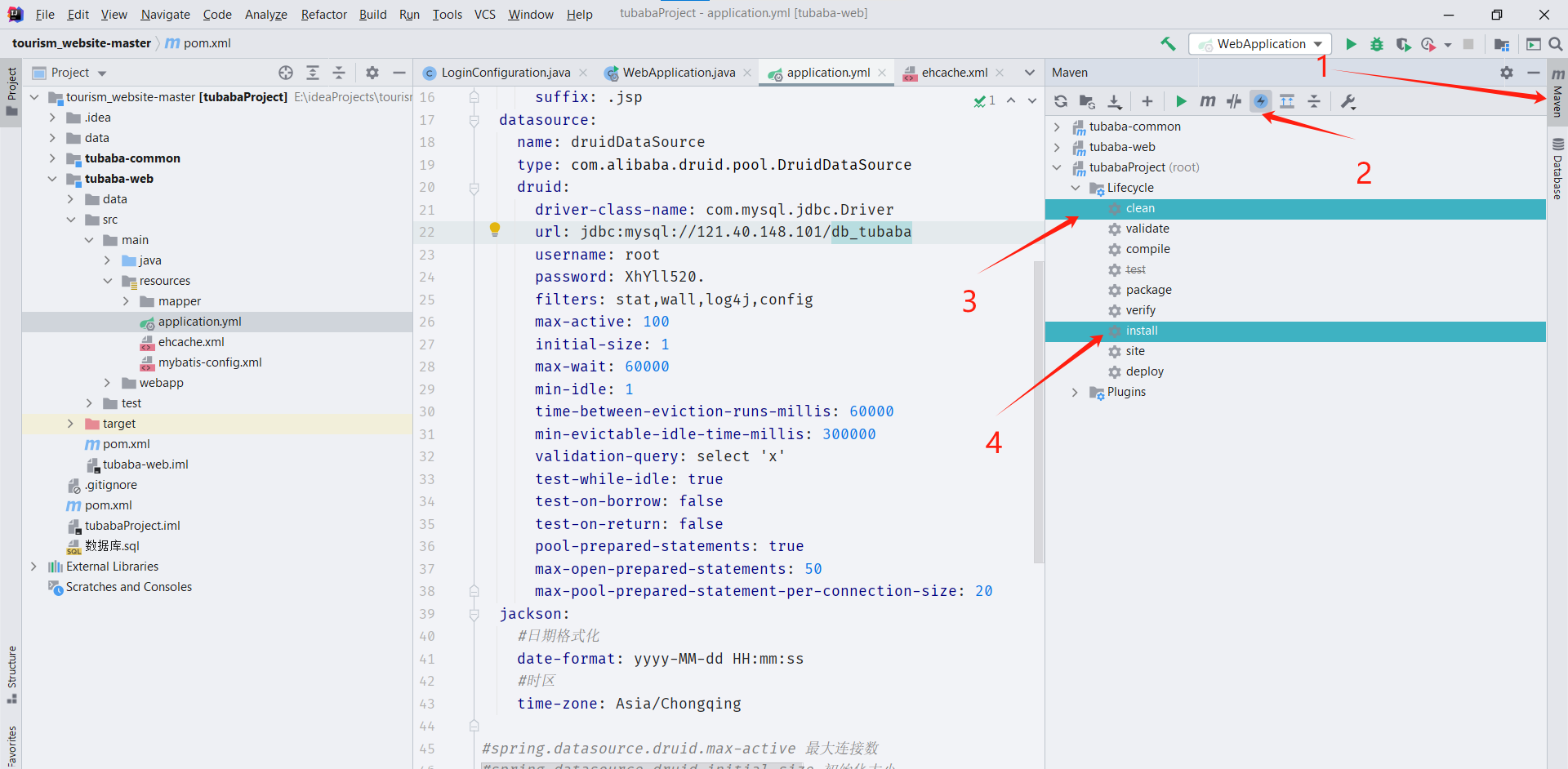Select 数据库.sql file in Project tree

tap(112, 546)
